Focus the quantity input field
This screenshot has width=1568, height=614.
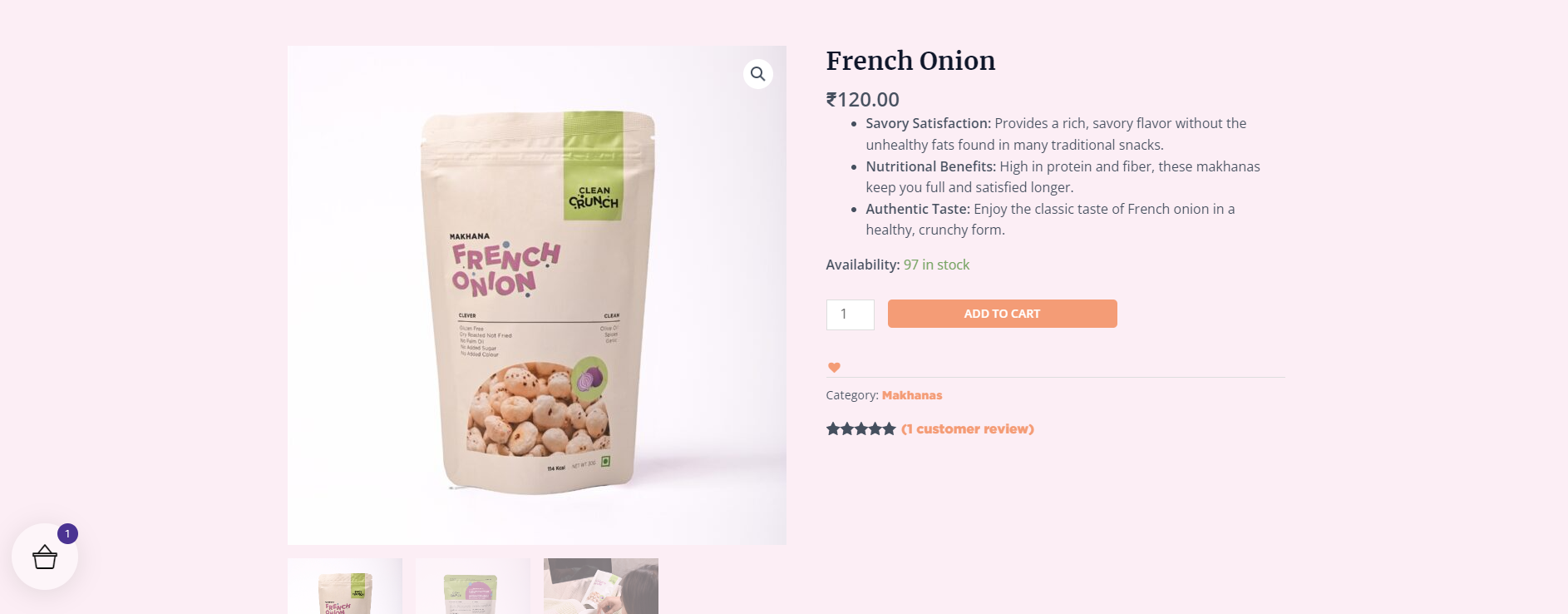tap(850, 314)
